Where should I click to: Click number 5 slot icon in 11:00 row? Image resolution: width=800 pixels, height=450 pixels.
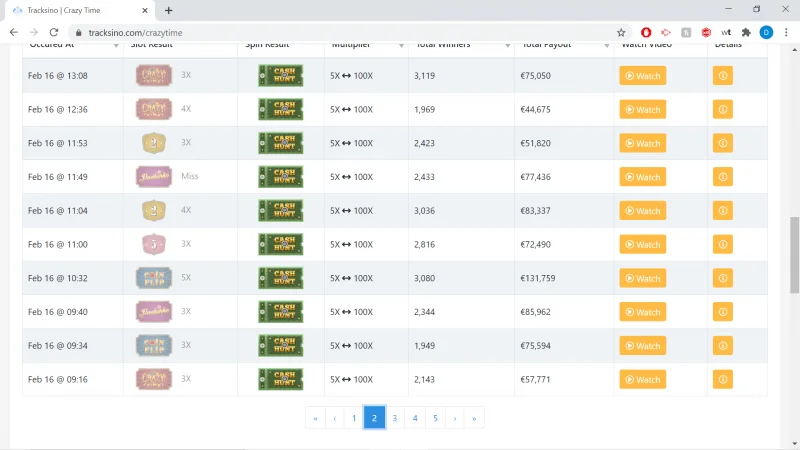pyautogui.click(x=154, y=244)
